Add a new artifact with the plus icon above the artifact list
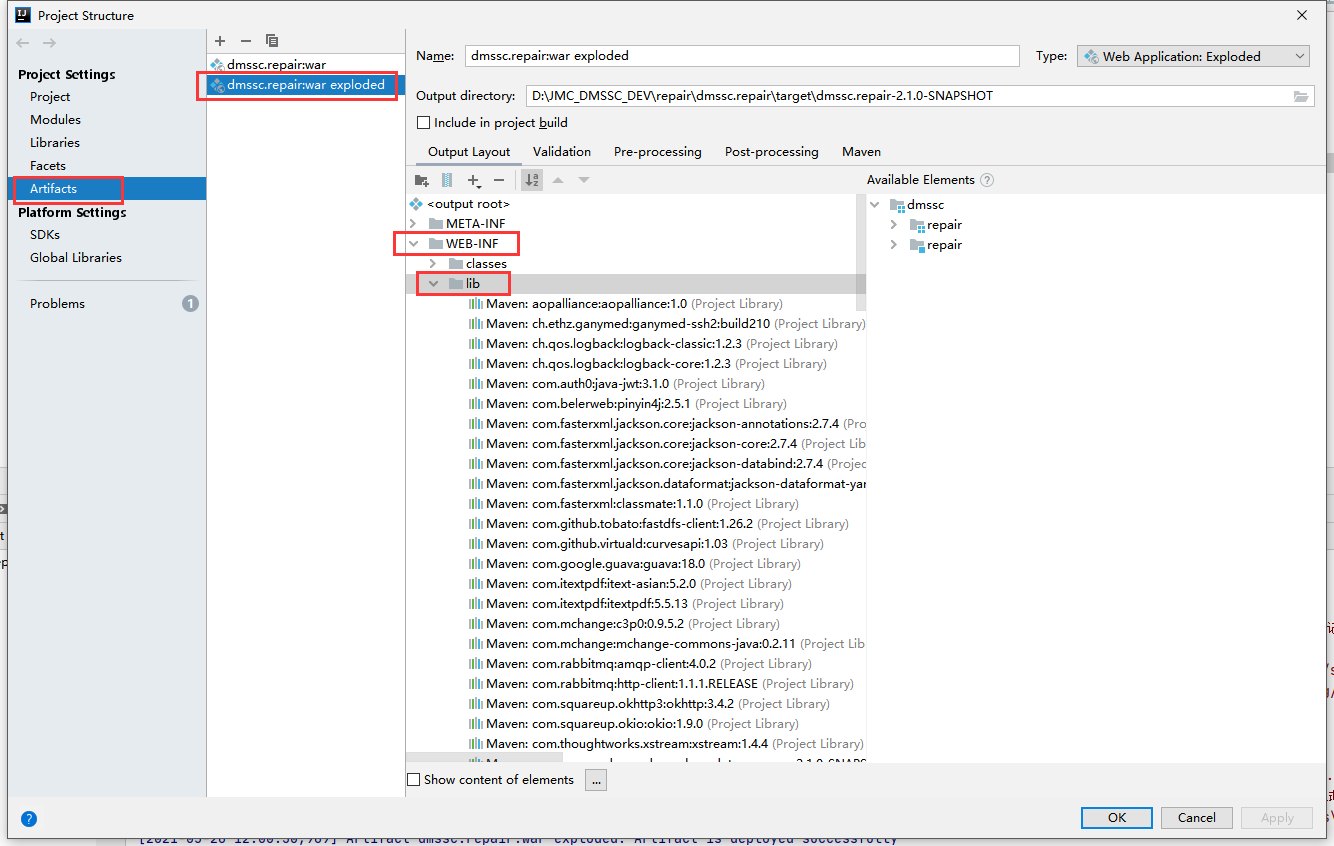 [x=220, y=41]
